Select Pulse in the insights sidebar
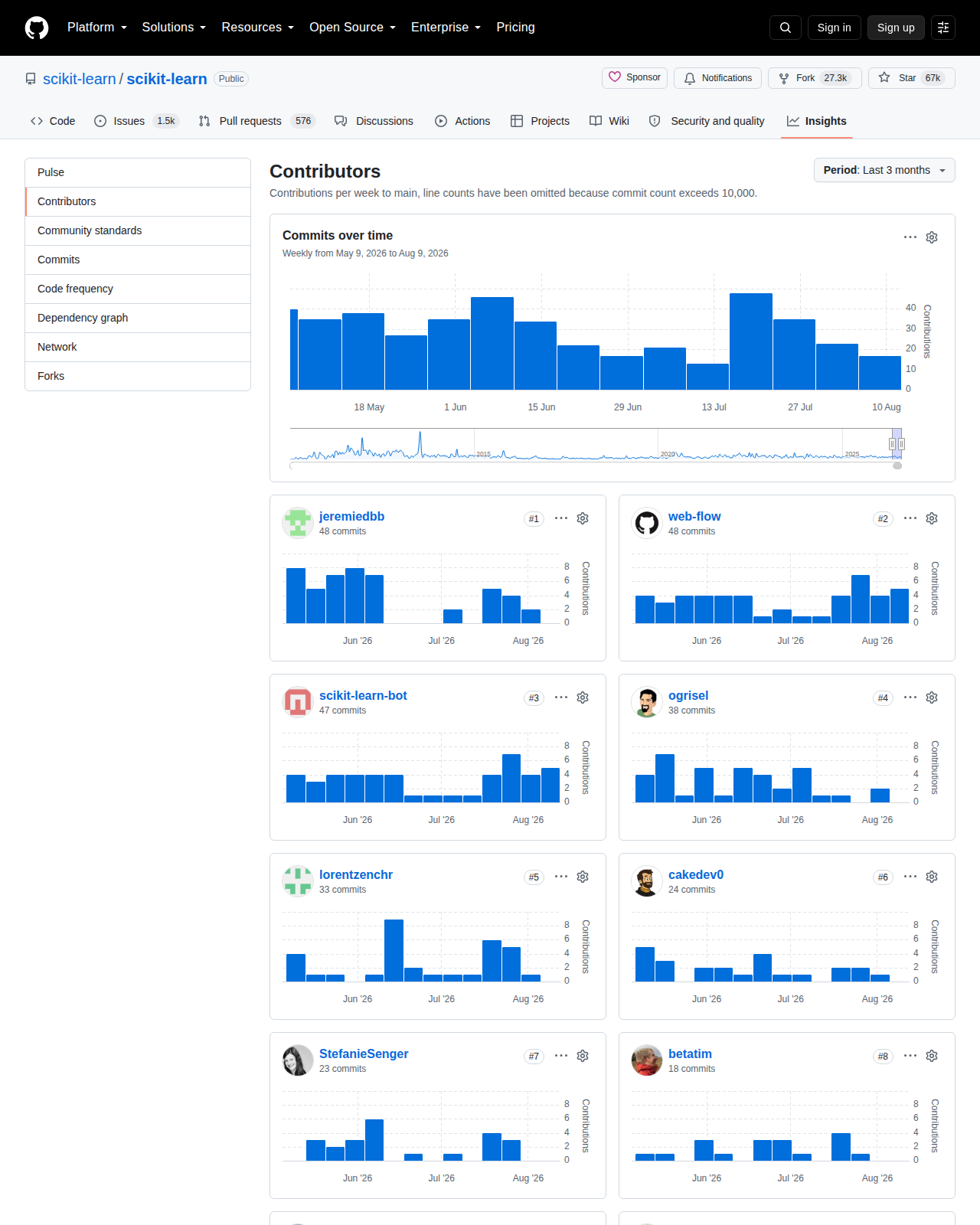Viewport: 980px width, 1225px height. [138, 172]
